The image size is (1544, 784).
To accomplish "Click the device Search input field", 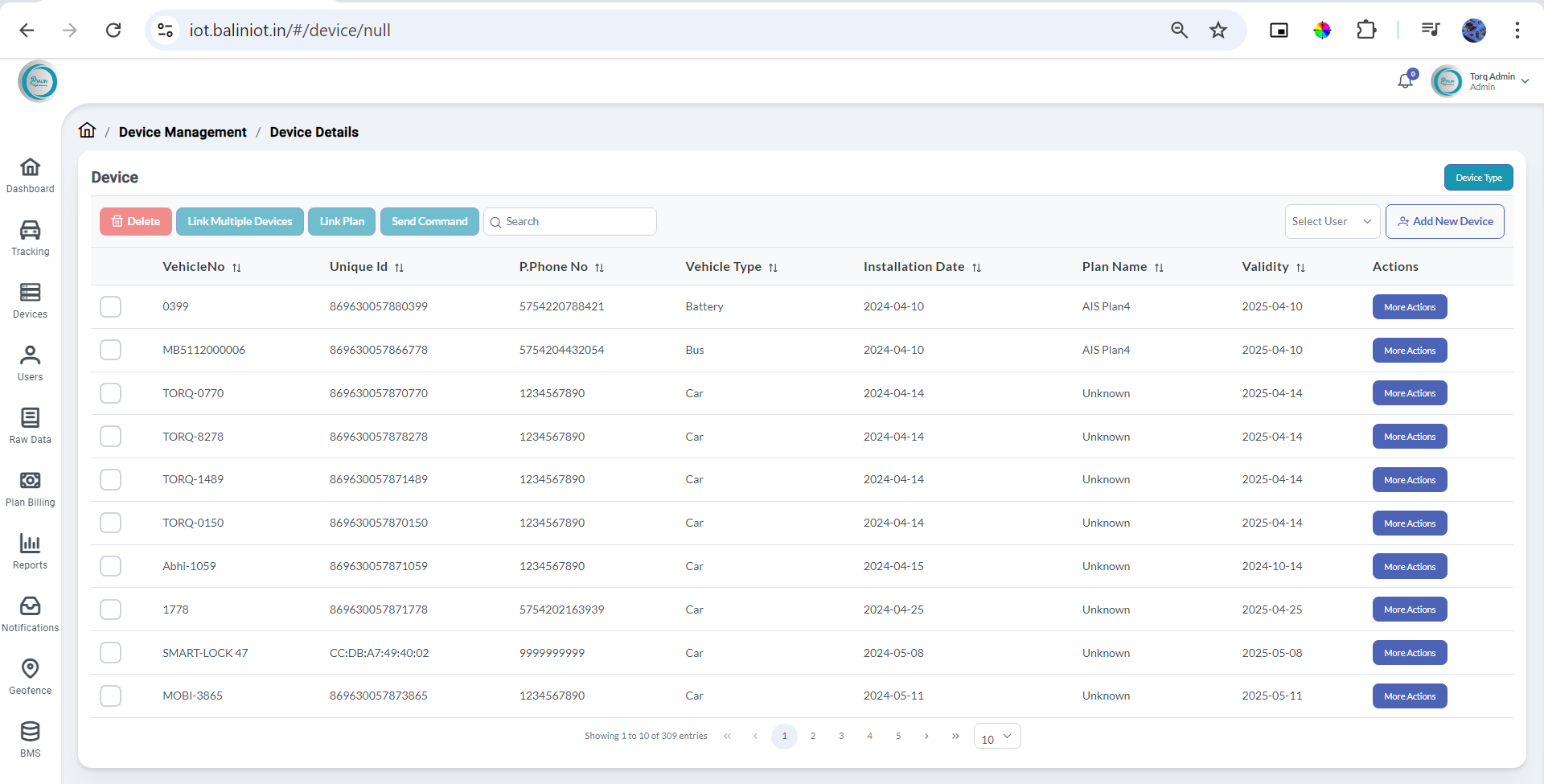I will pyautogui.click(x=570, y=221).
